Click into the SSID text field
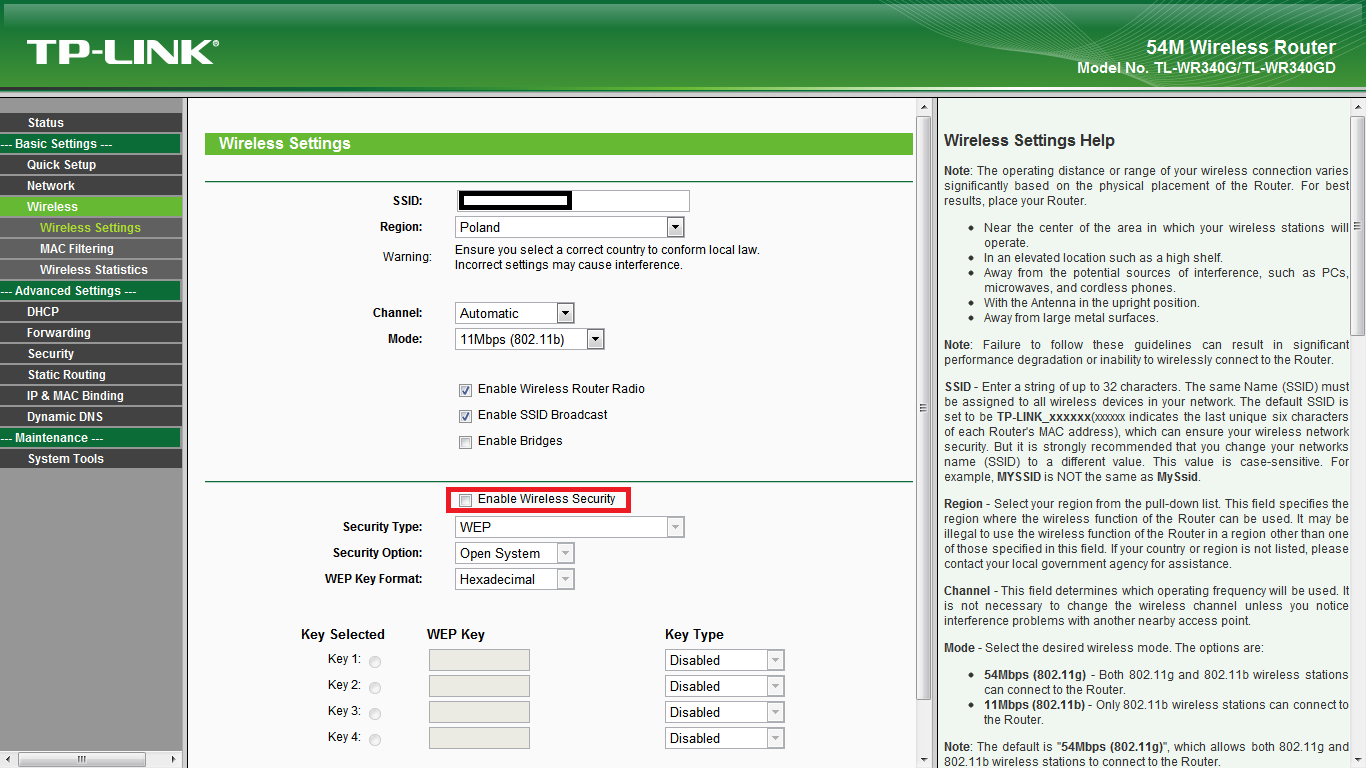The image size is (1366, 768). [x=573, y=201]
